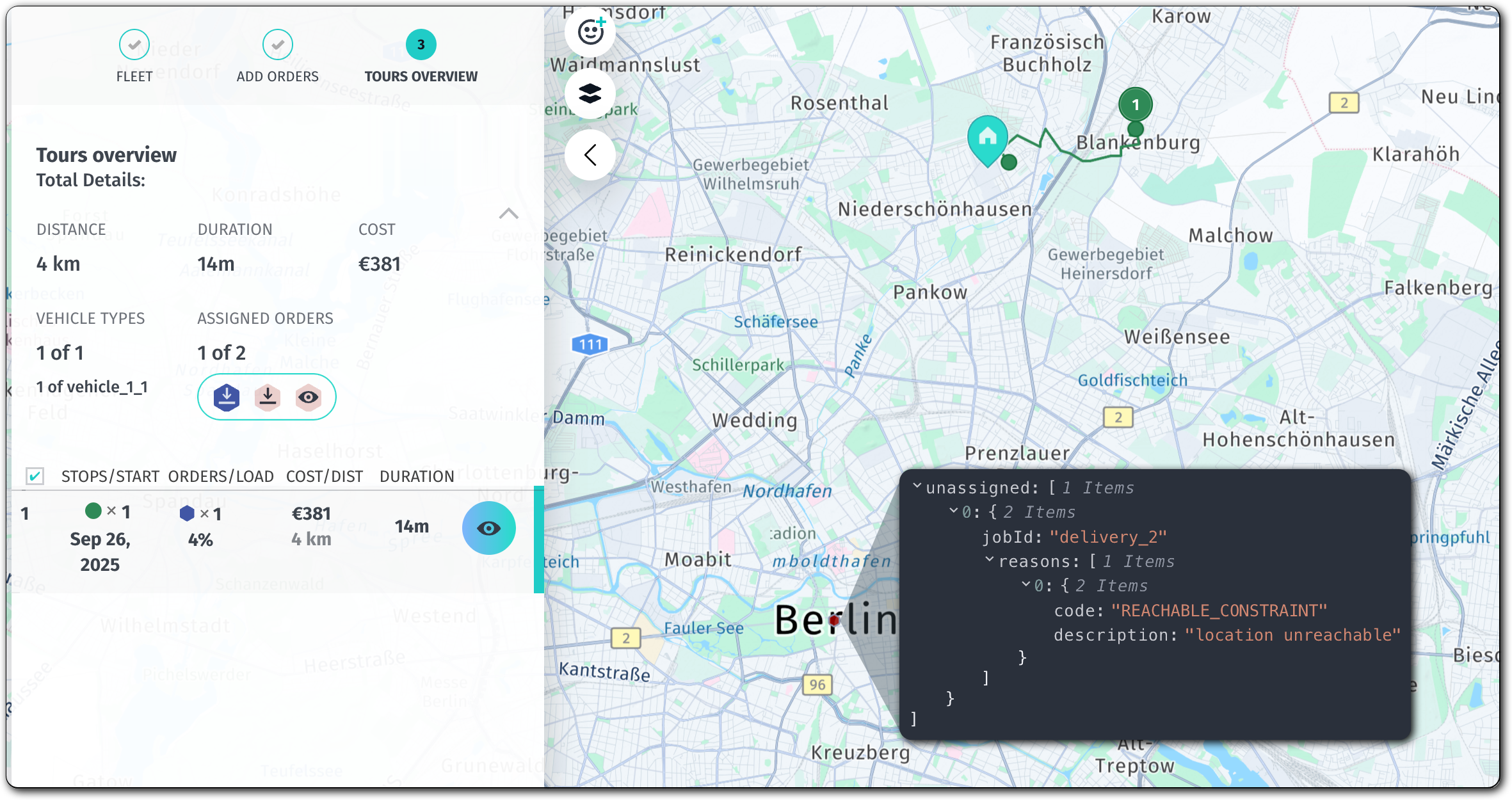Click the tour row duration "14m"

click(412, 526)
